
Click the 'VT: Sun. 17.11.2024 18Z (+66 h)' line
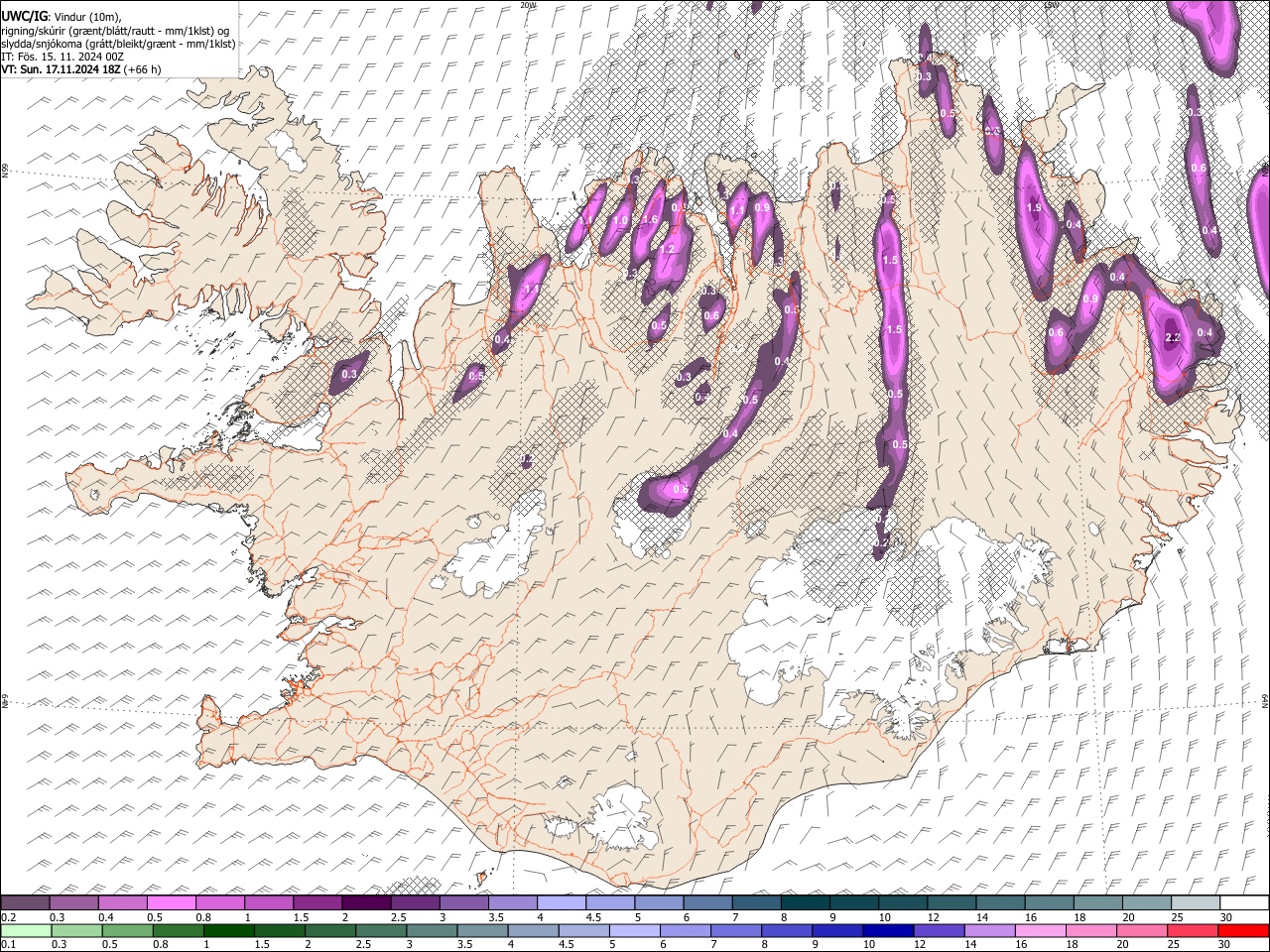click(x=81, y=69)
